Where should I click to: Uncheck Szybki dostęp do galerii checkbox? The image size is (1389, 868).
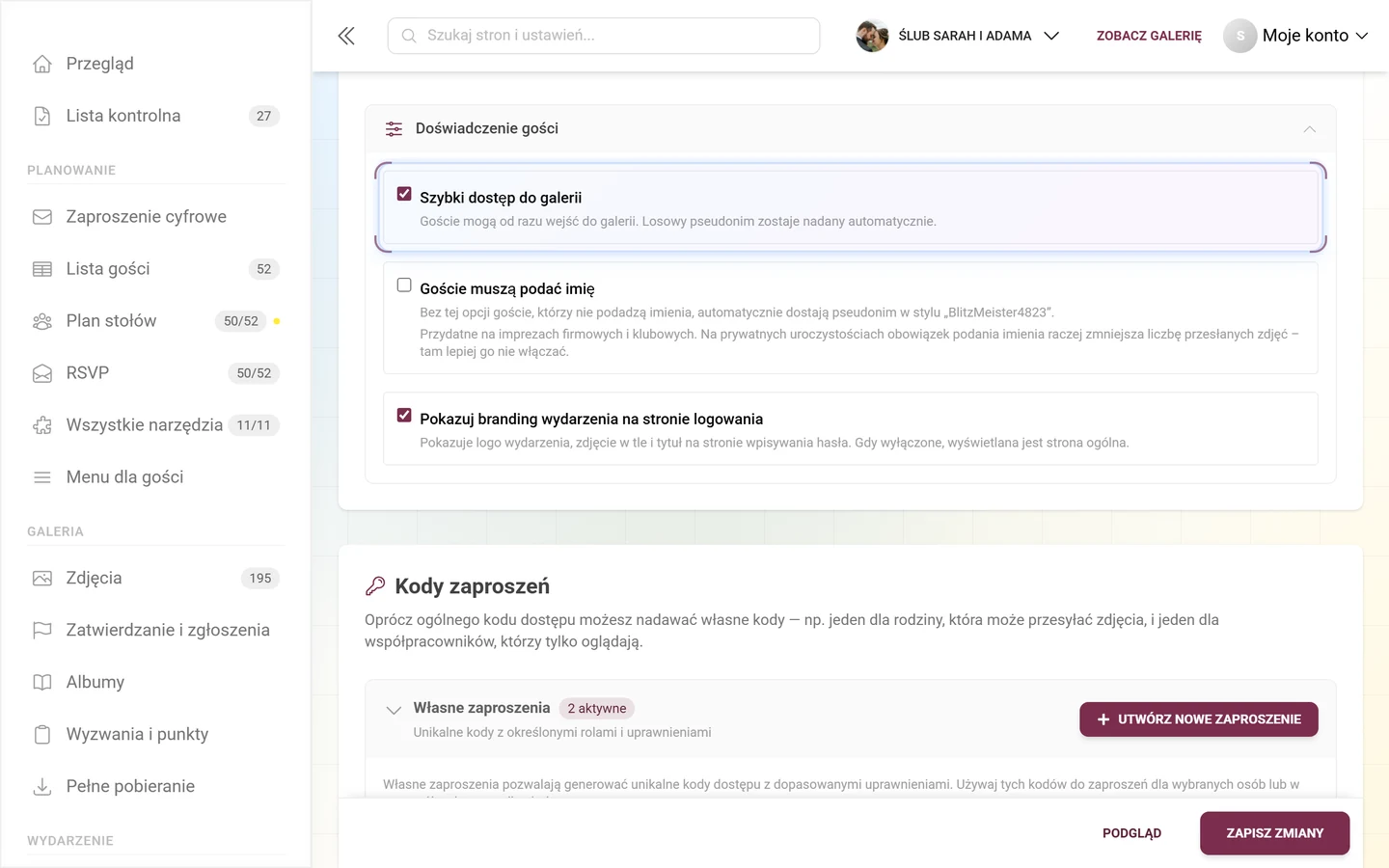click(404, 194)
